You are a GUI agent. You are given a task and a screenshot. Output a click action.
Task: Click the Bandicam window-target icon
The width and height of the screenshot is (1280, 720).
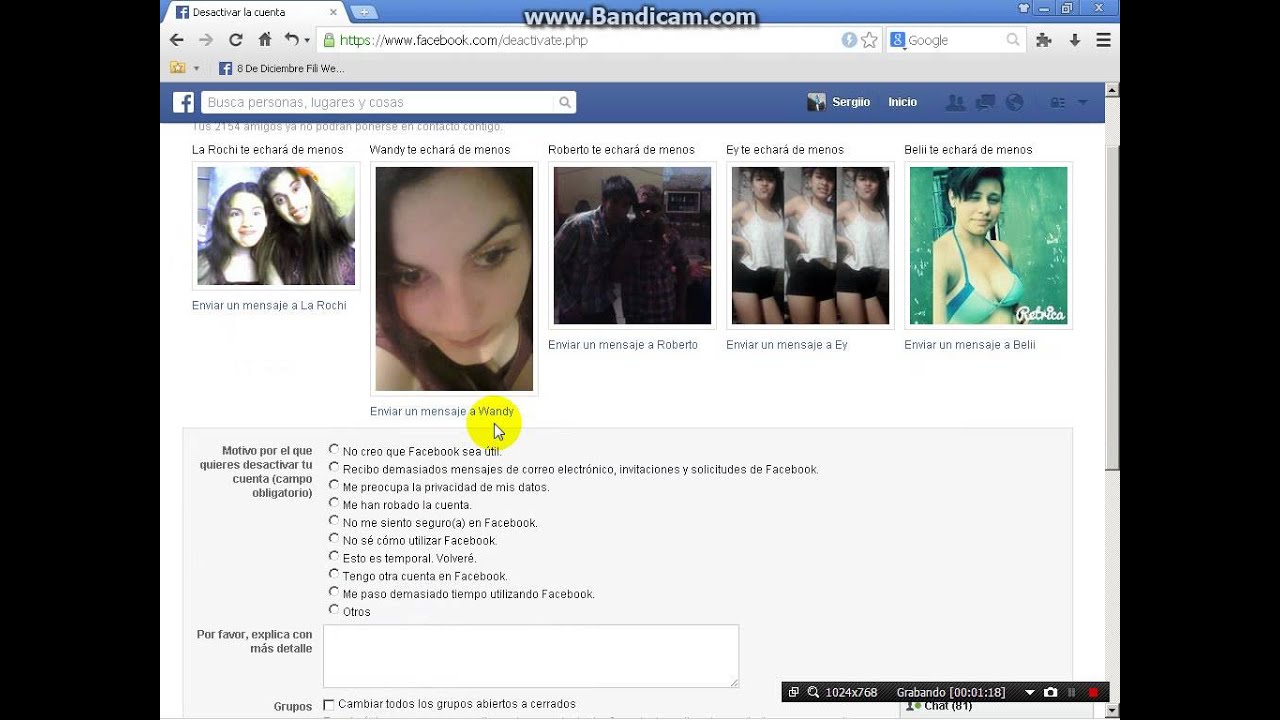pos(794,692)
